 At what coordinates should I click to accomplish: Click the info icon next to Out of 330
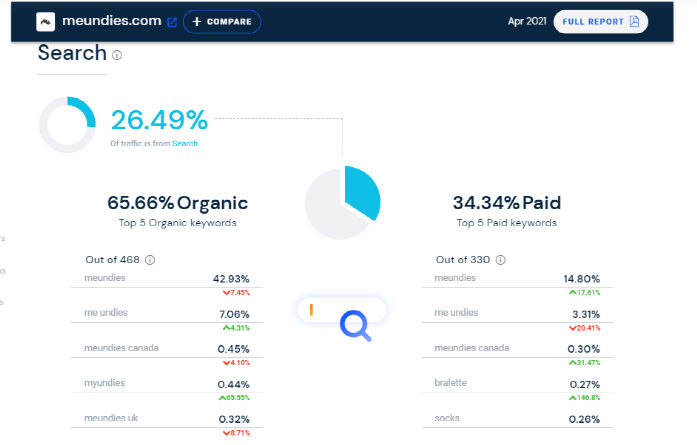coord(501,260)
